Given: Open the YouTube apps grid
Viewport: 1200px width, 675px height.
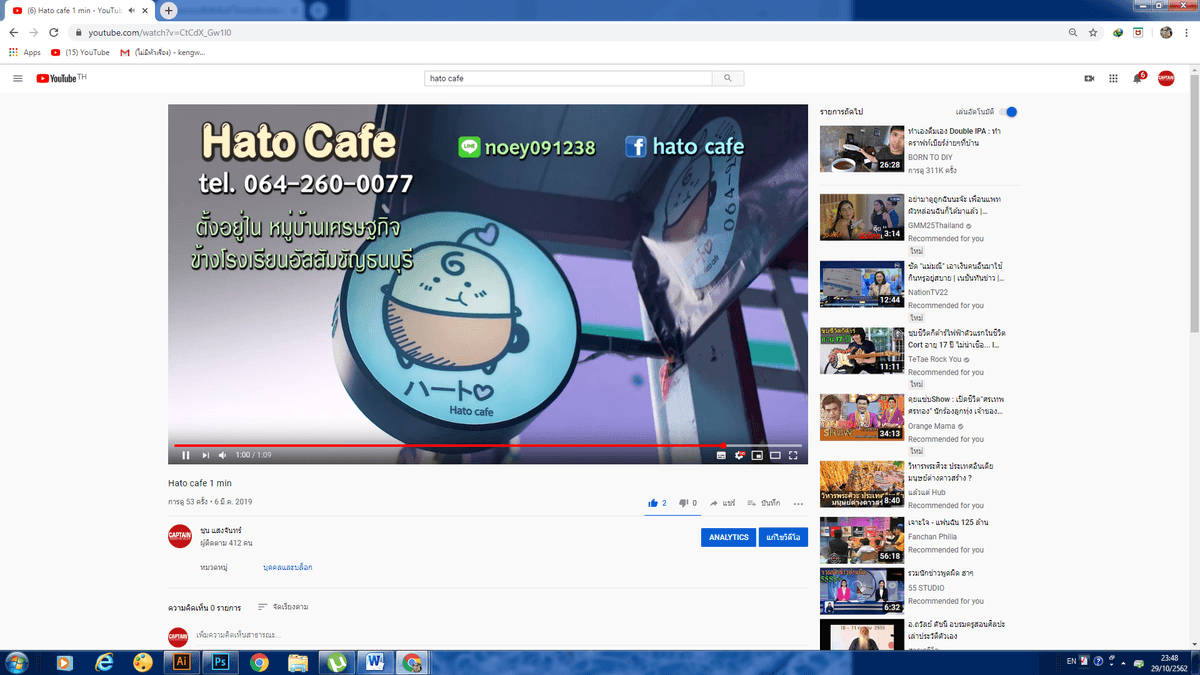Looking at the screenshot, I should pyautogui.click(x=1113, y=78).
